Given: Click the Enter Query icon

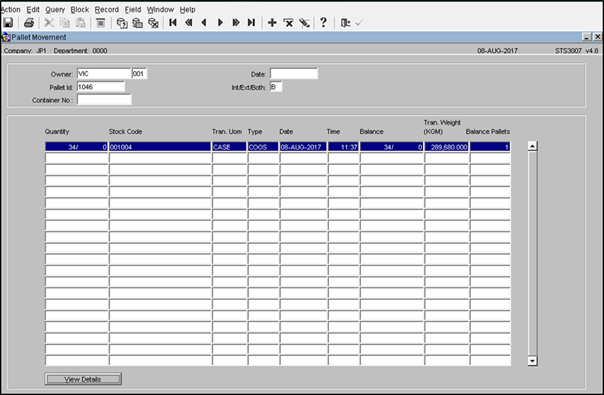Looking at the screenshot, I should click(122, 23).
